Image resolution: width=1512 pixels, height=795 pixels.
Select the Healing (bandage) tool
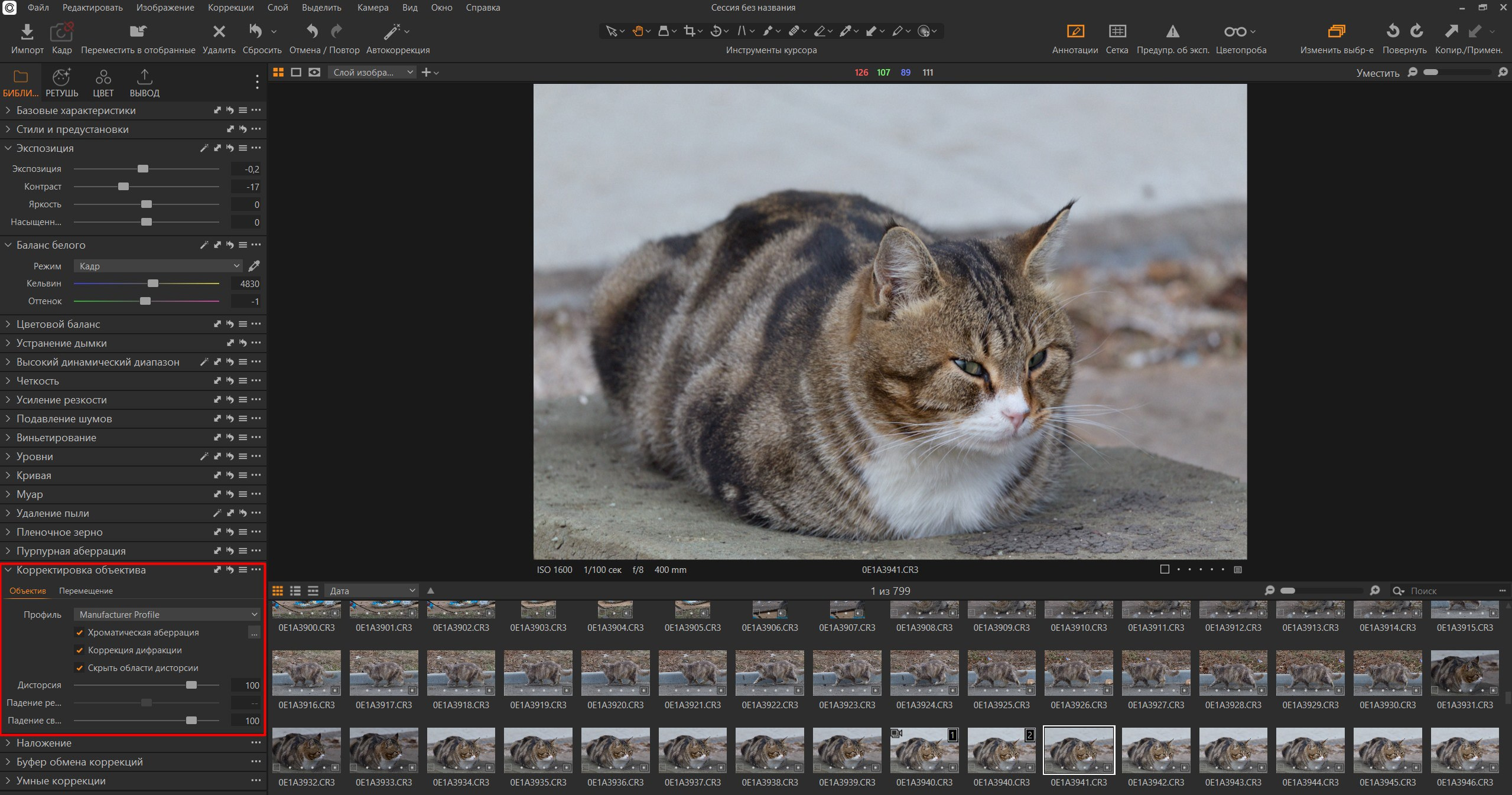(x=794, y=31)
